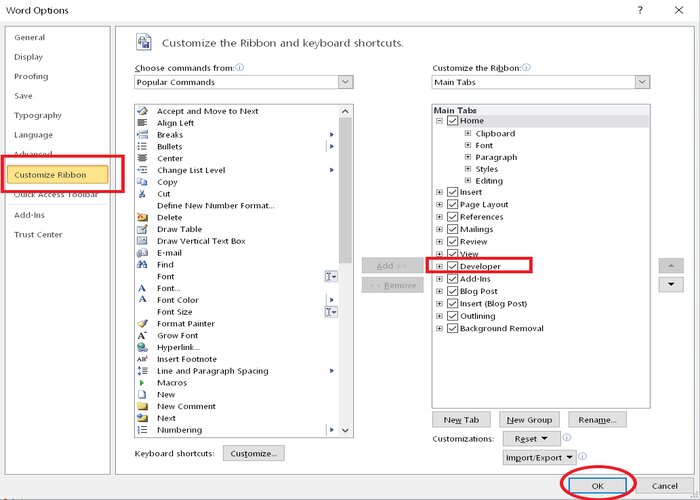The image size is (700, 500).
Task: Click the commands list vertical scrollbar
Action: pos(346,271)
